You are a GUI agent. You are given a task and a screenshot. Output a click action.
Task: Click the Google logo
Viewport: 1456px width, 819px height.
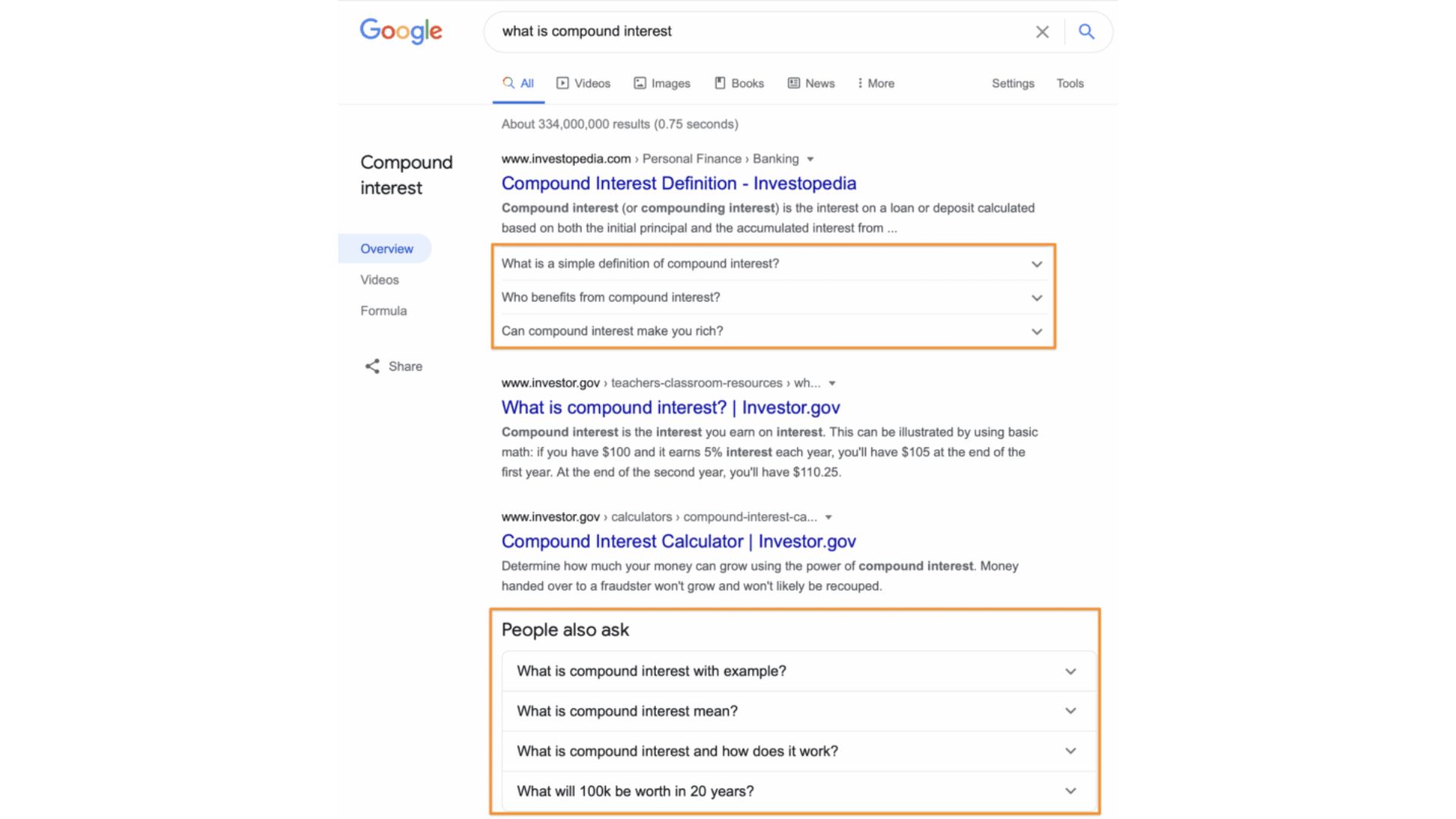(400, 31)
